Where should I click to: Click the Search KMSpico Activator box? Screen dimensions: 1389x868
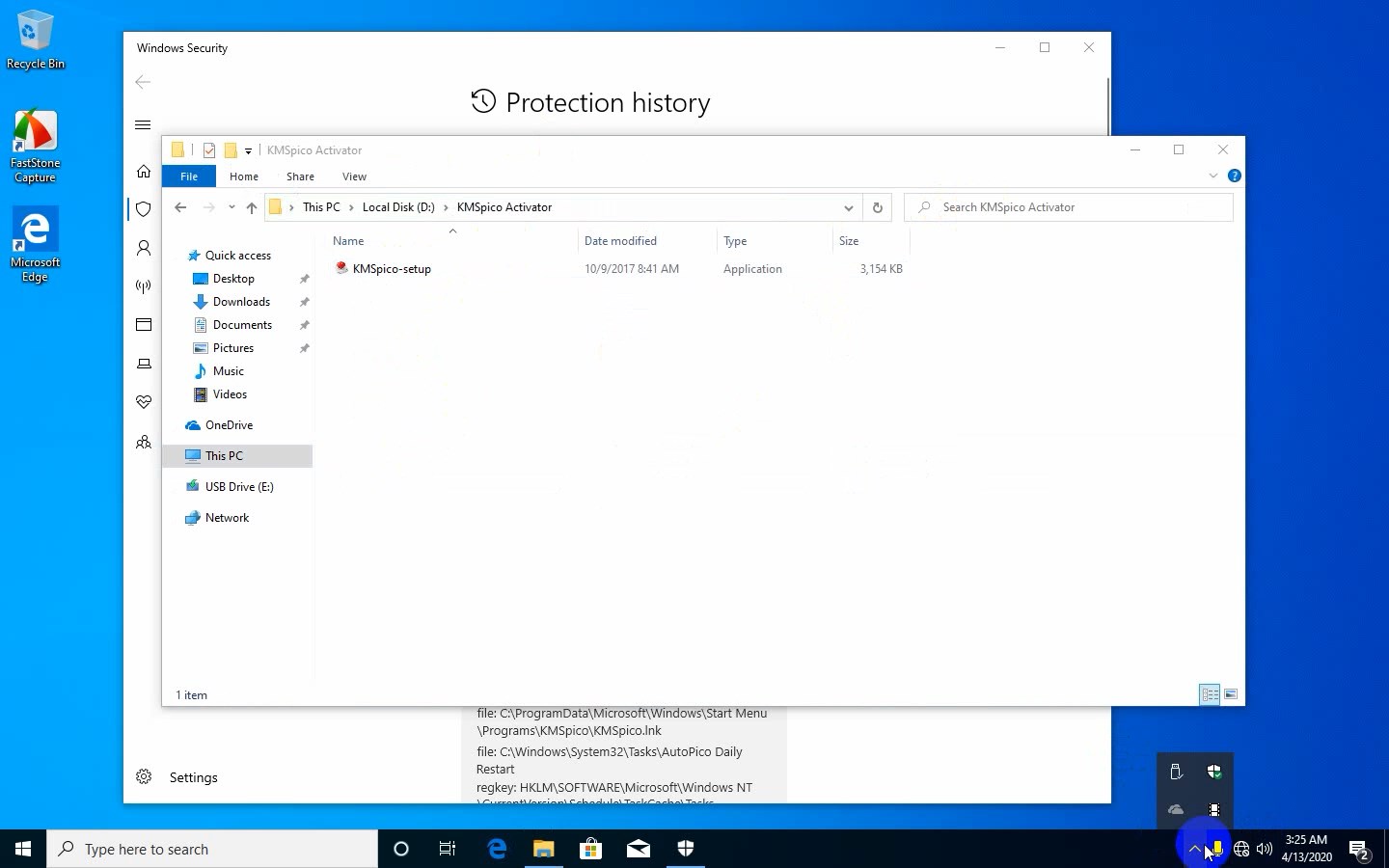tap(1069, 207)
